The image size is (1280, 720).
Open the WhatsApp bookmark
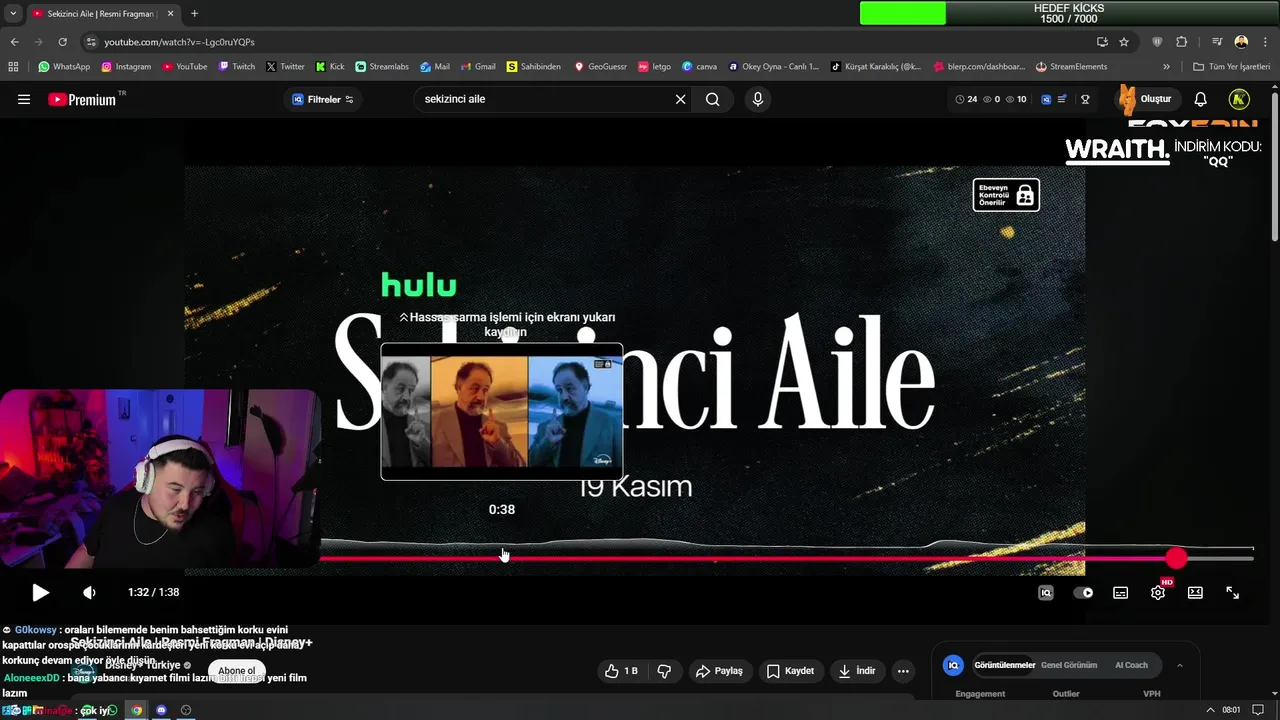64,67
